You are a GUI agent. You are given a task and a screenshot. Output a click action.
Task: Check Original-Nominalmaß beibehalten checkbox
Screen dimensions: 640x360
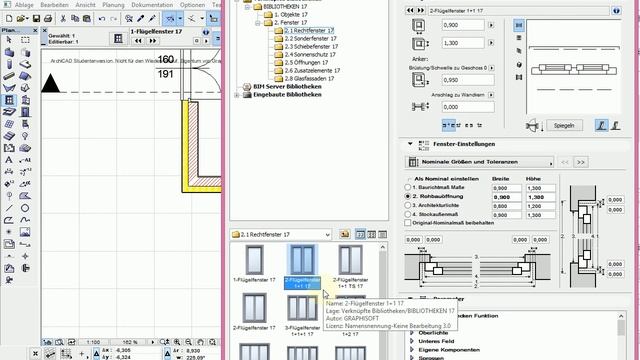tap(407, 223)
